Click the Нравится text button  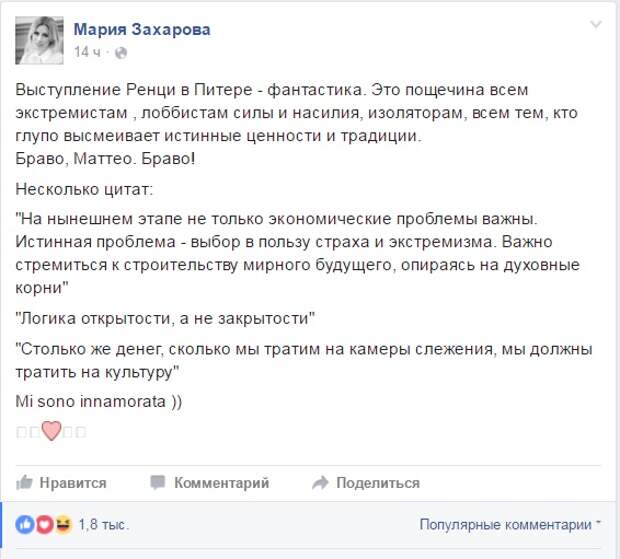click(x=73, y=483)
